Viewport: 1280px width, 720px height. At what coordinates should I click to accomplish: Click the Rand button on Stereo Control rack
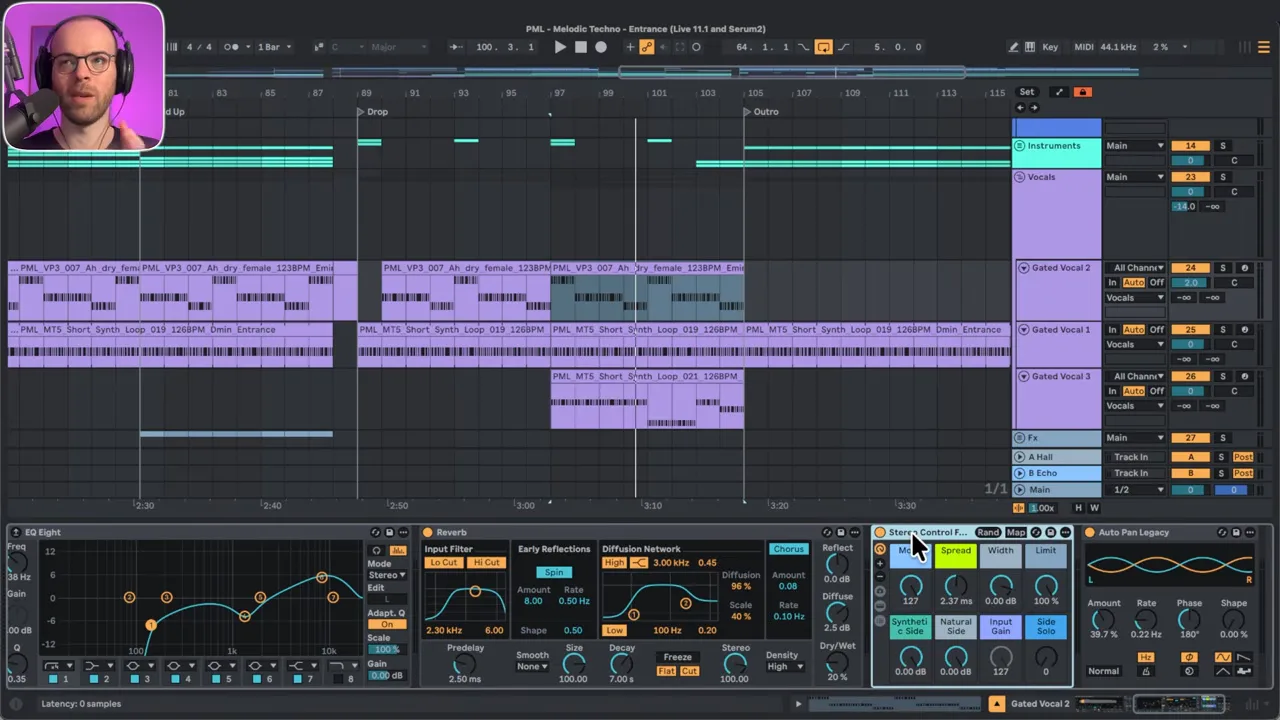click(x=988, y=532)
